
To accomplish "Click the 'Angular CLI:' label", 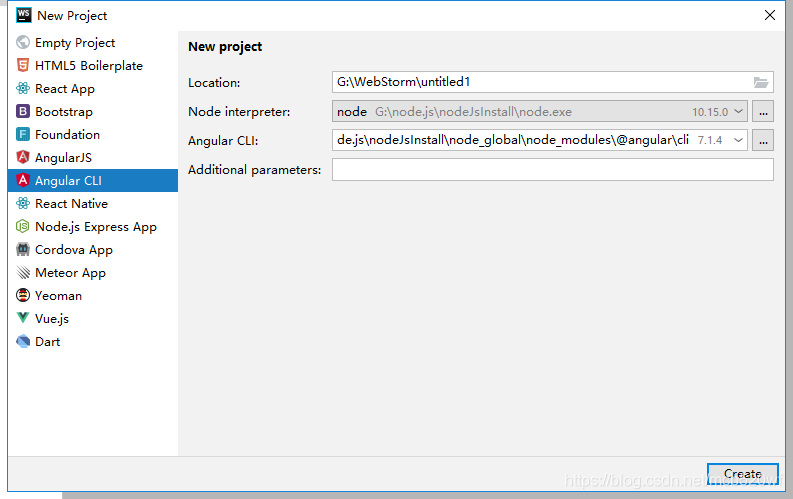I will click(223, 141).
